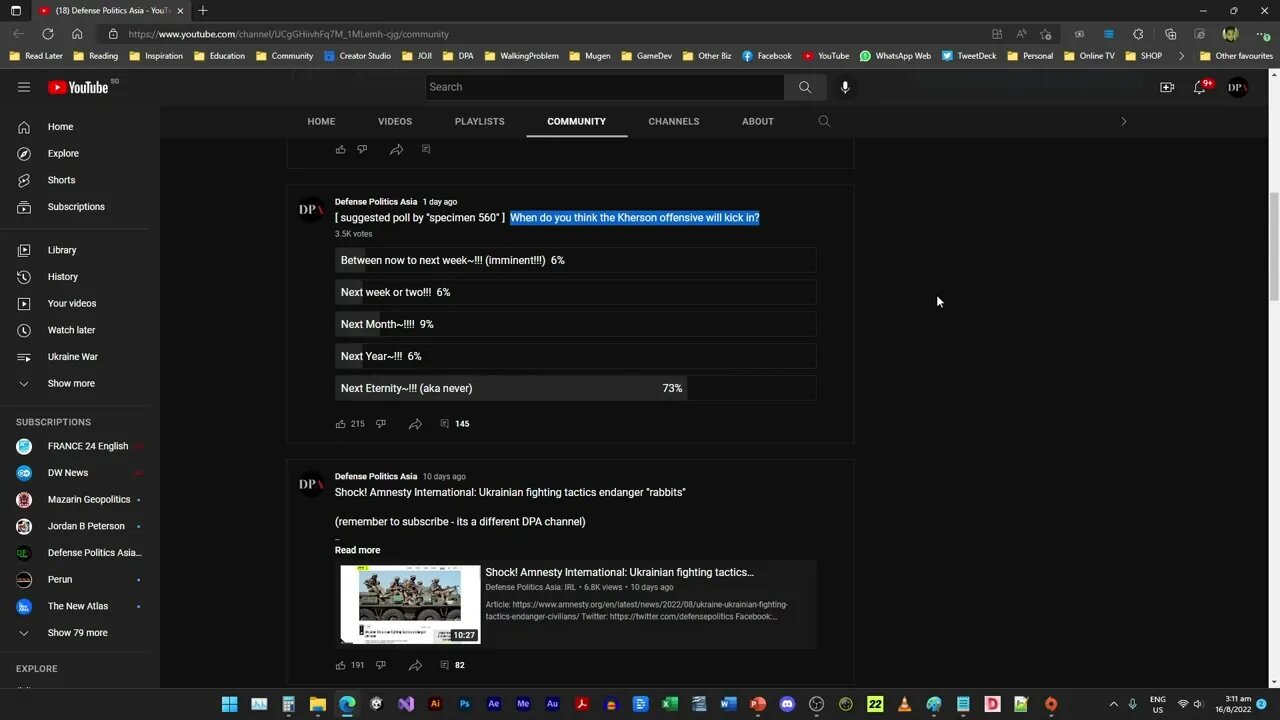Open the notifications bell
The width and height of the screenshot is (1280, 720).
[1200, 87]
